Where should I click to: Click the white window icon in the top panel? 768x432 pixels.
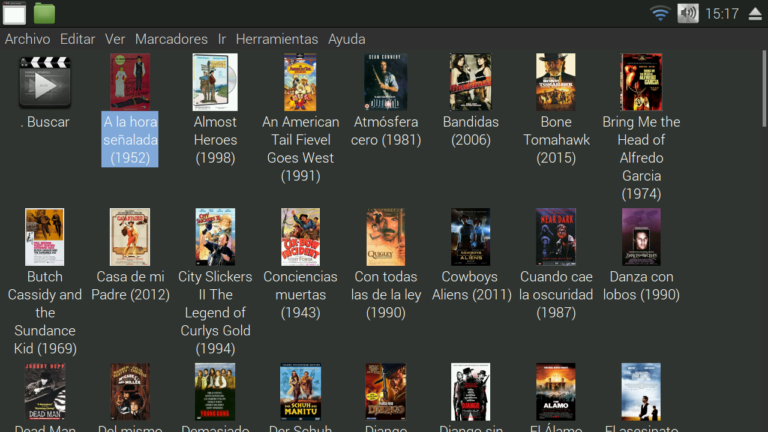[x=14, y=13]
